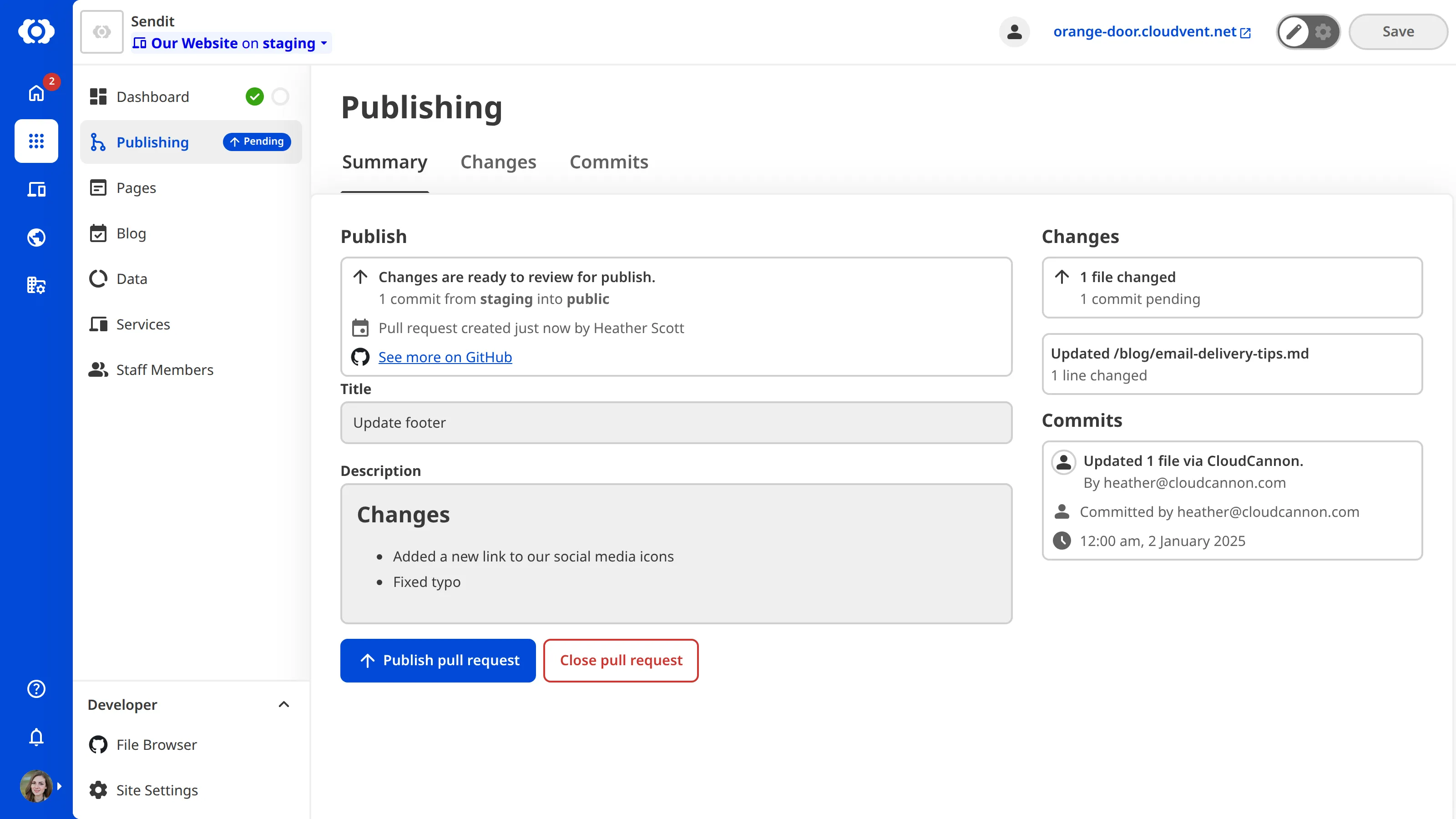The image size is (1456, 819).
Task: Open the notifications bell icon
Action: (x=36, y=737)
